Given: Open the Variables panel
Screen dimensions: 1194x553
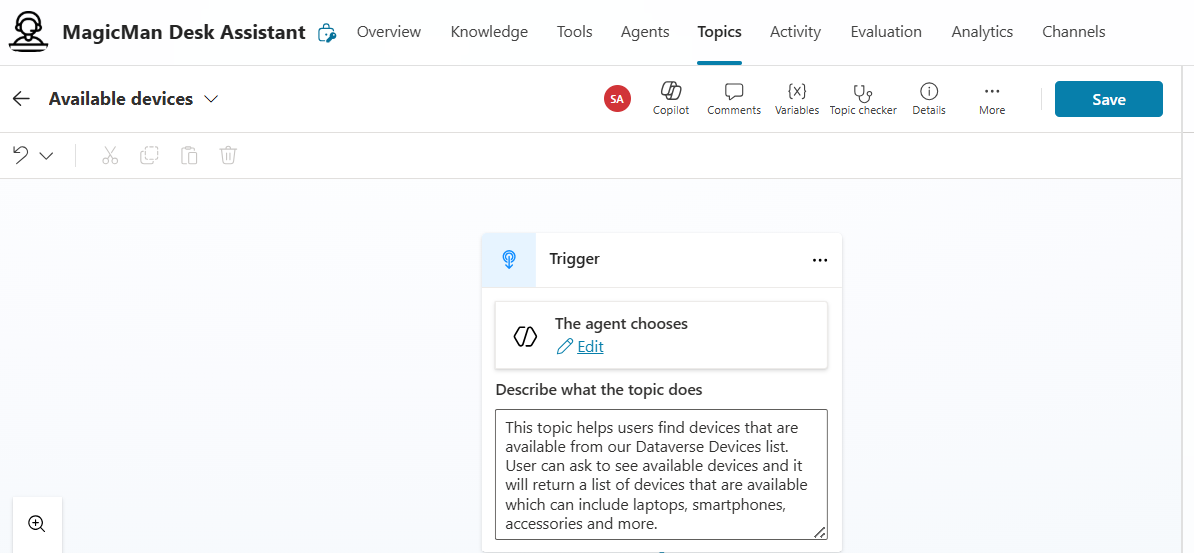Looking at the screenshot, I should [x=797, y=99].
